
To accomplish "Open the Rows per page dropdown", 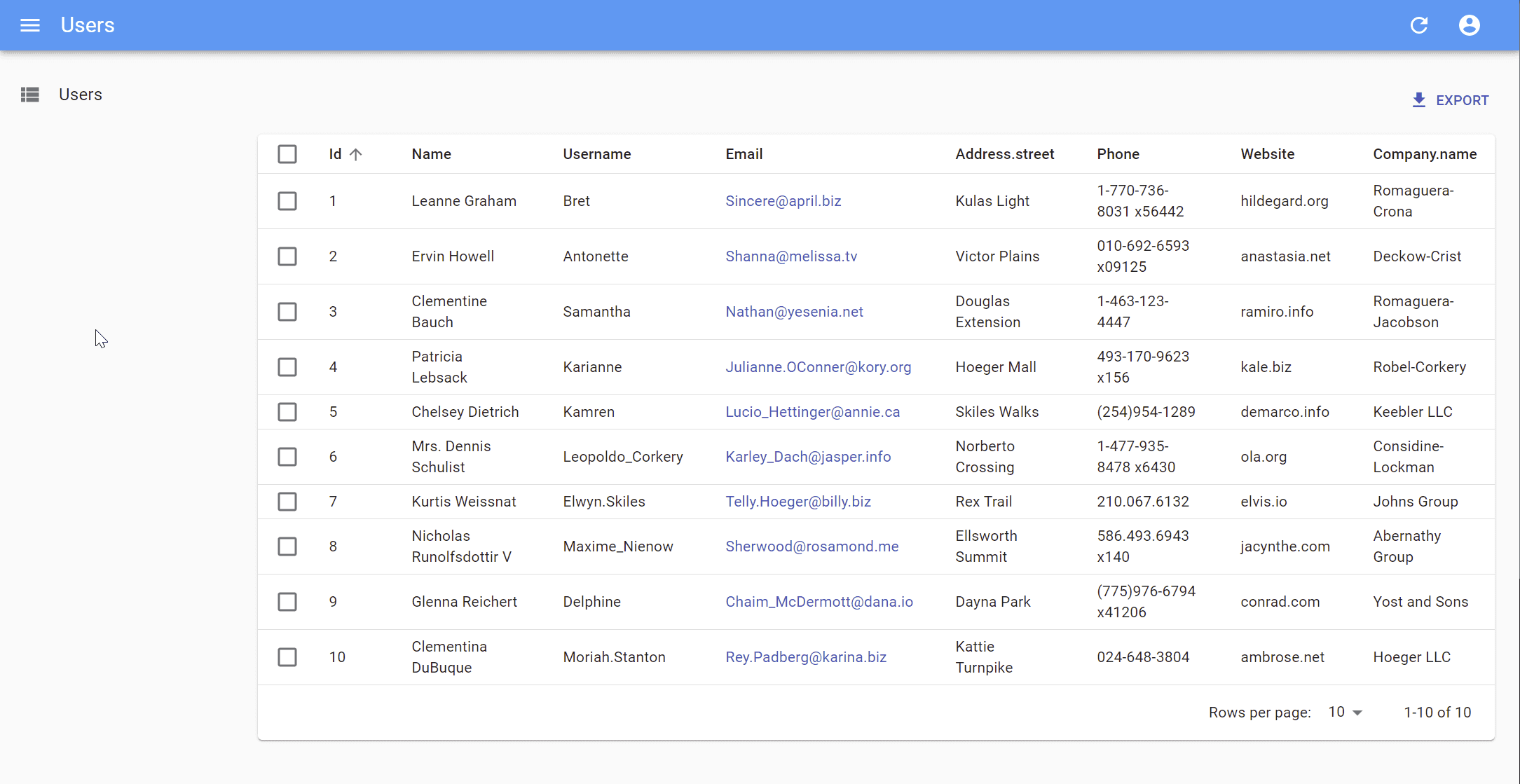I will point(1346,713).
